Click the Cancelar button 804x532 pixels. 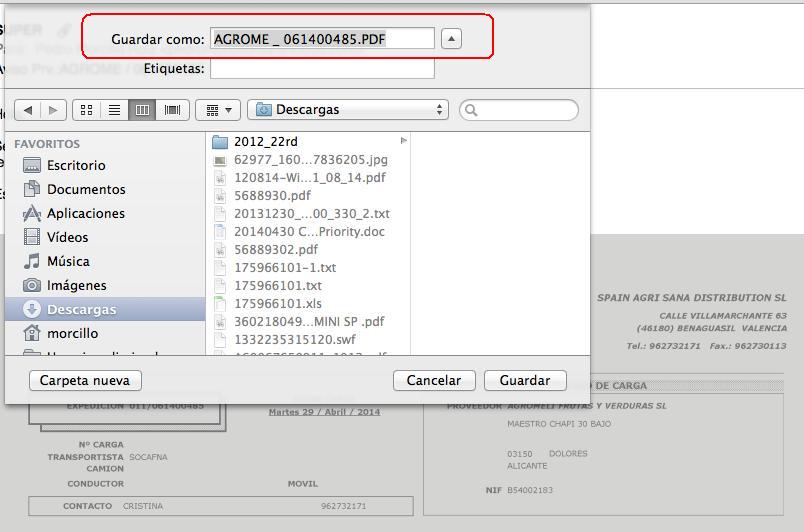coord(434,380)
